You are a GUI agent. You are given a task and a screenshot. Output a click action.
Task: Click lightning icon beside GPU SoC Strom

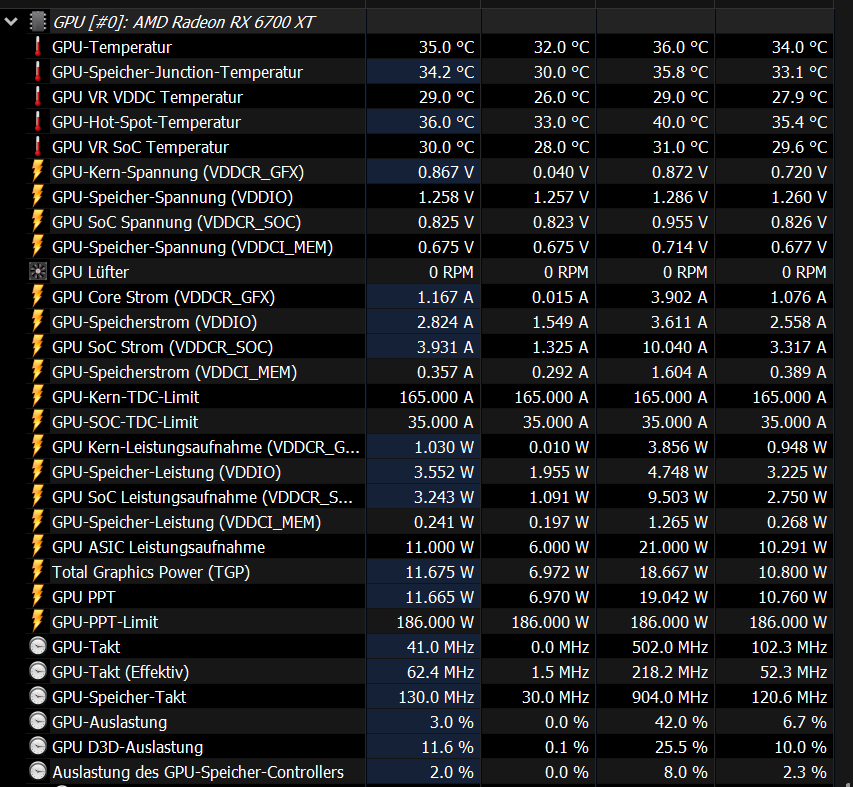[38, 347]
